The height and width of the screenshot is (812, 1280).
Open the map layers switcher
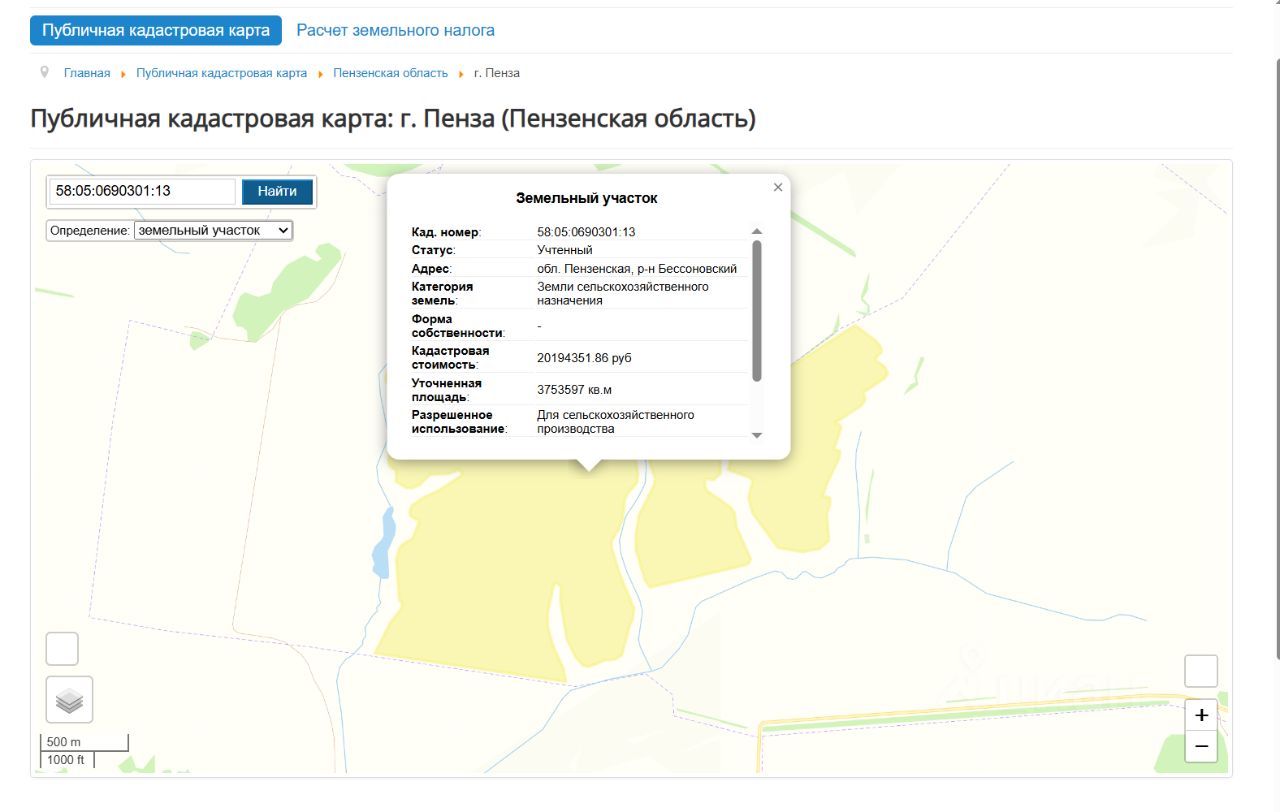pyautogui.click(x=69, y=700)
